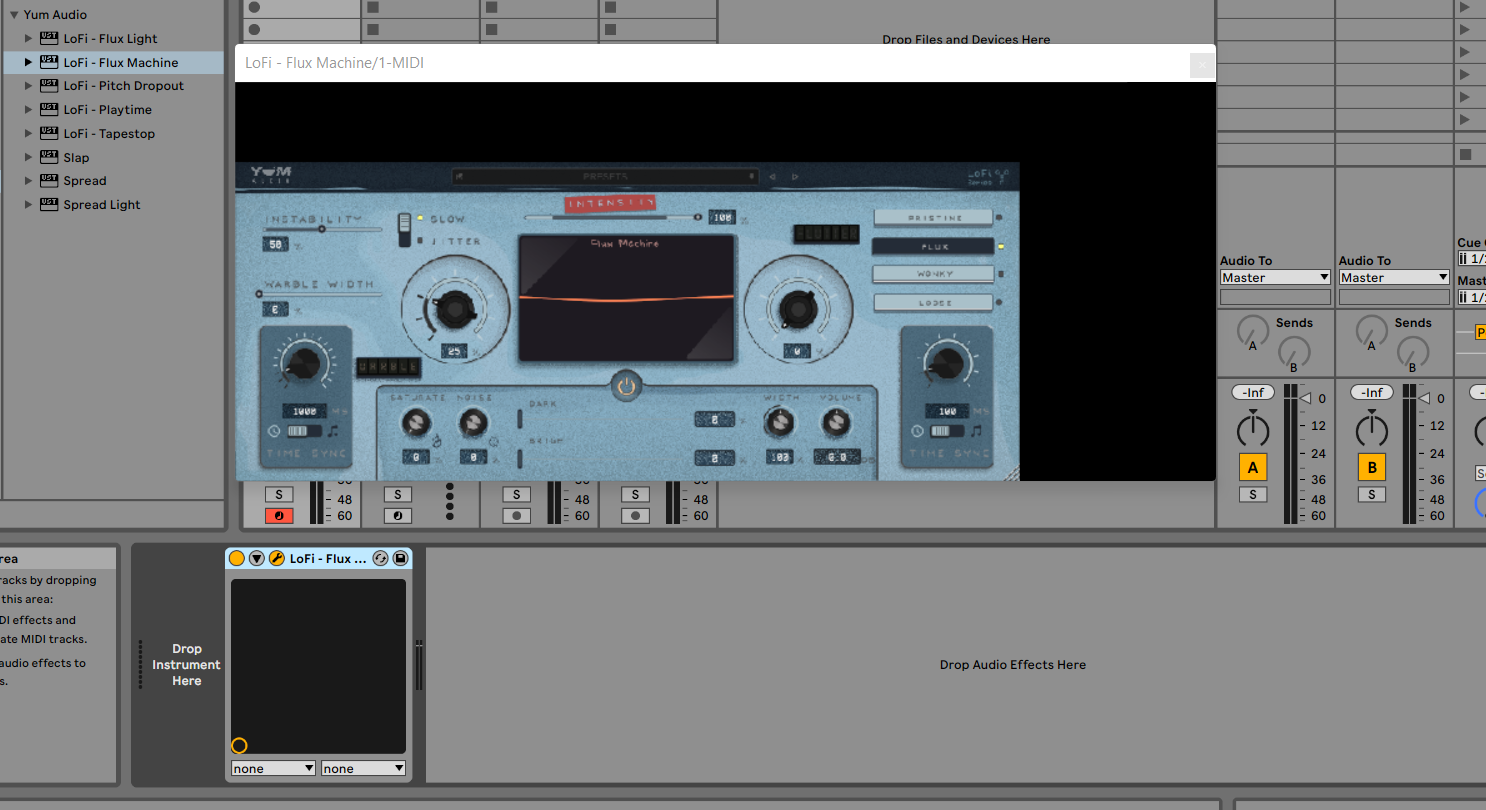
Task: Click the save preset disk icon on the device
Action: pos(400,558)
